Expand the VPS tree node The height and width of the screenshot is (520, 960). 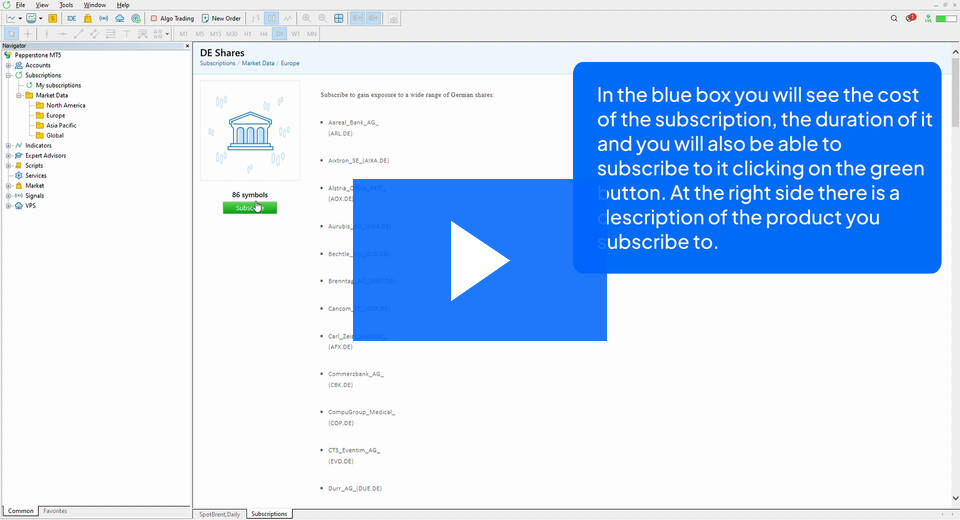click(9, 206)
